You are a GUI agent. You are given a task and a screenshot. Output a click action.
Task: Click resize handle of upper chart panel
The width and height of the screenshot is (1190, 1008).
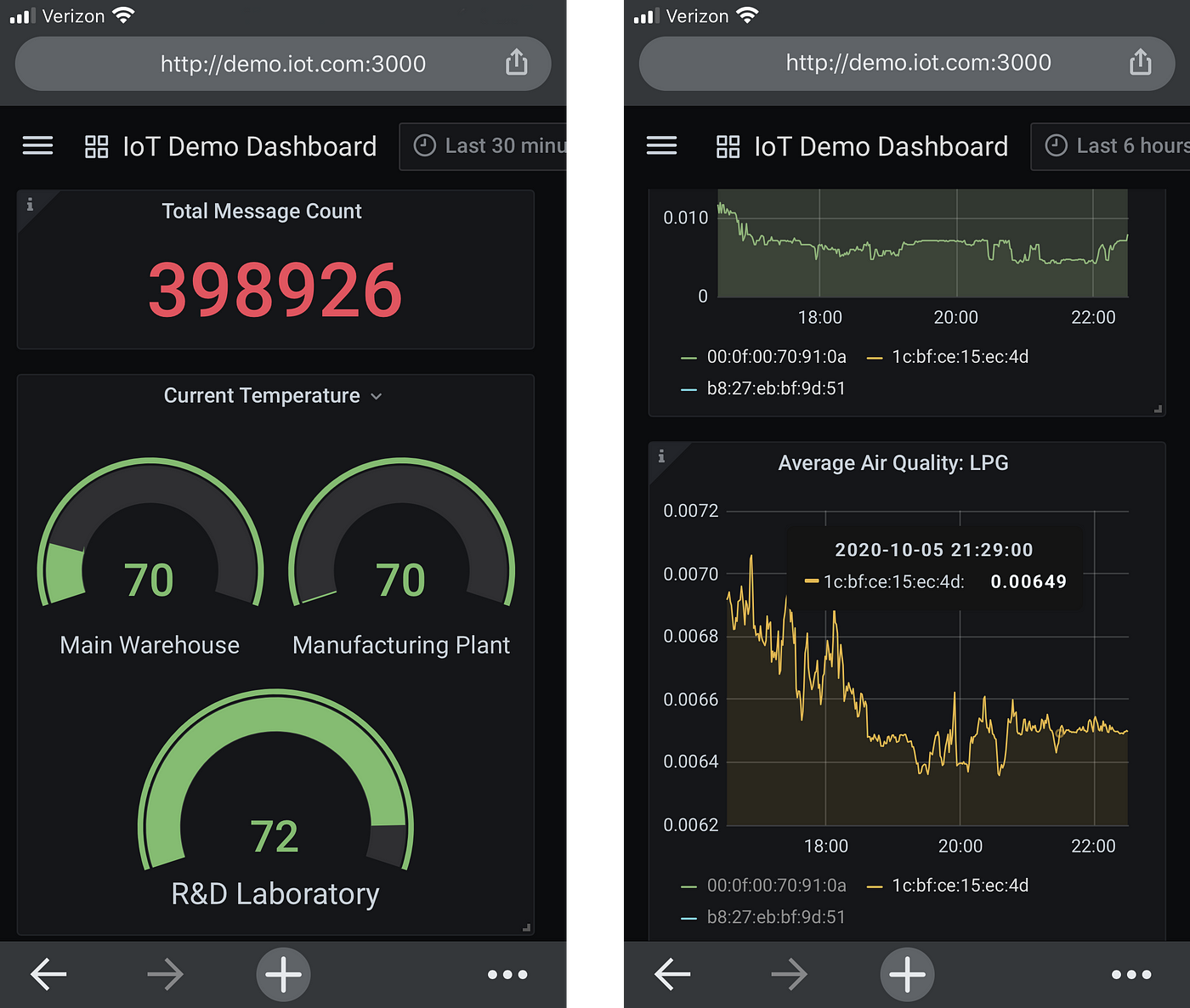pos(1158,409)
